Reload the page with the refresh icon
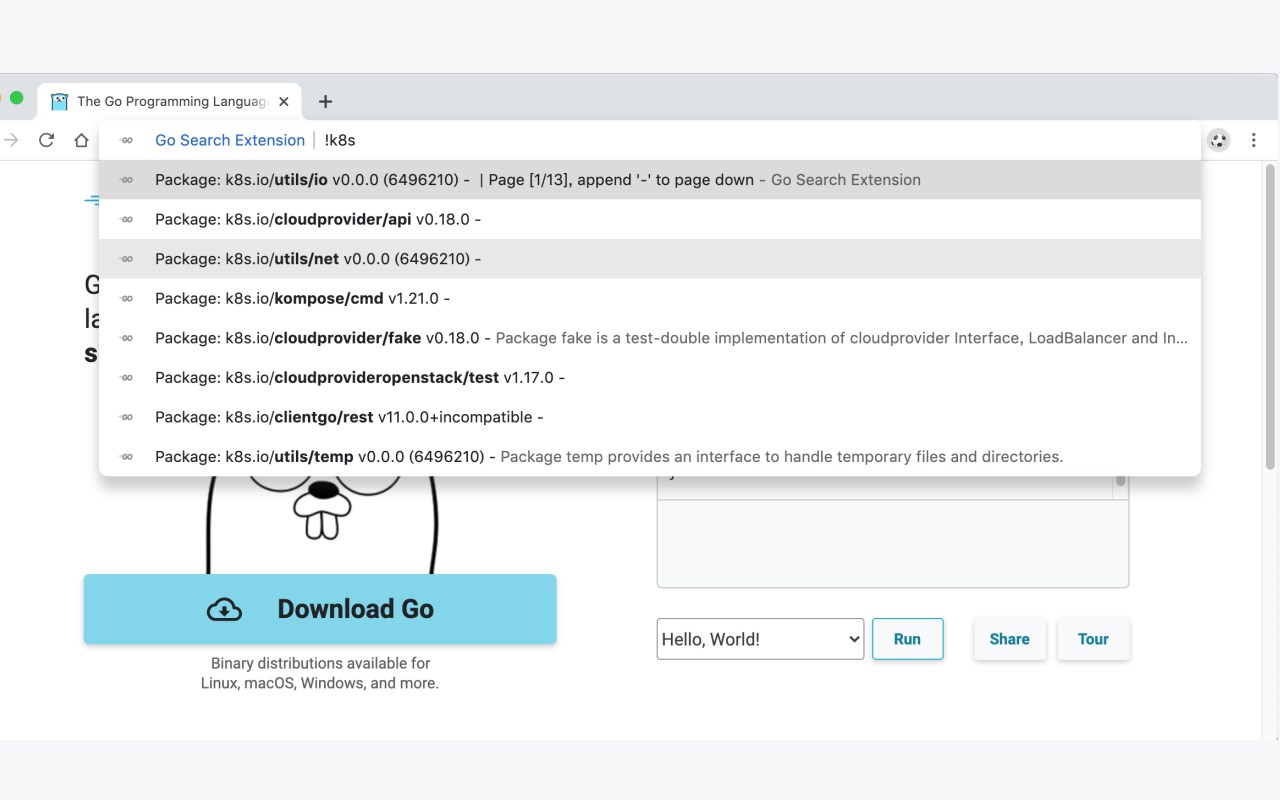This screenshot has width=1280, height=800. [46, 140]
